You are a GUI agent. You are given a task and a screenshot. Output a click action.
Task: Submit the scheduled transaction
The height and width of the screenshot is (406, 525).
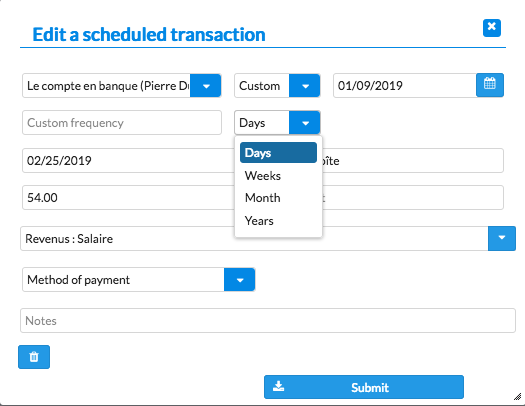[364, 387]
